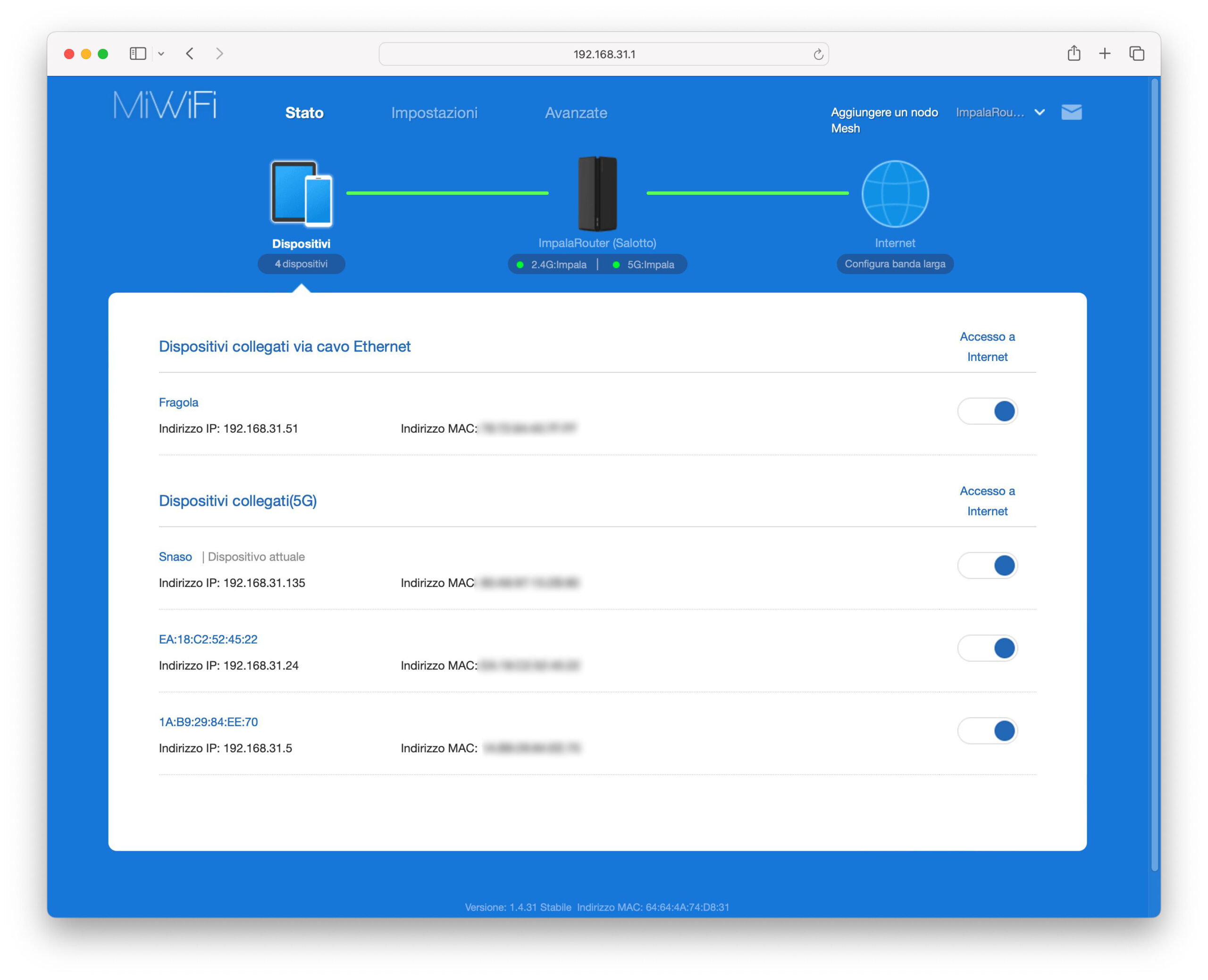Show tab overview in Safari toolbar

[1136, 54]
